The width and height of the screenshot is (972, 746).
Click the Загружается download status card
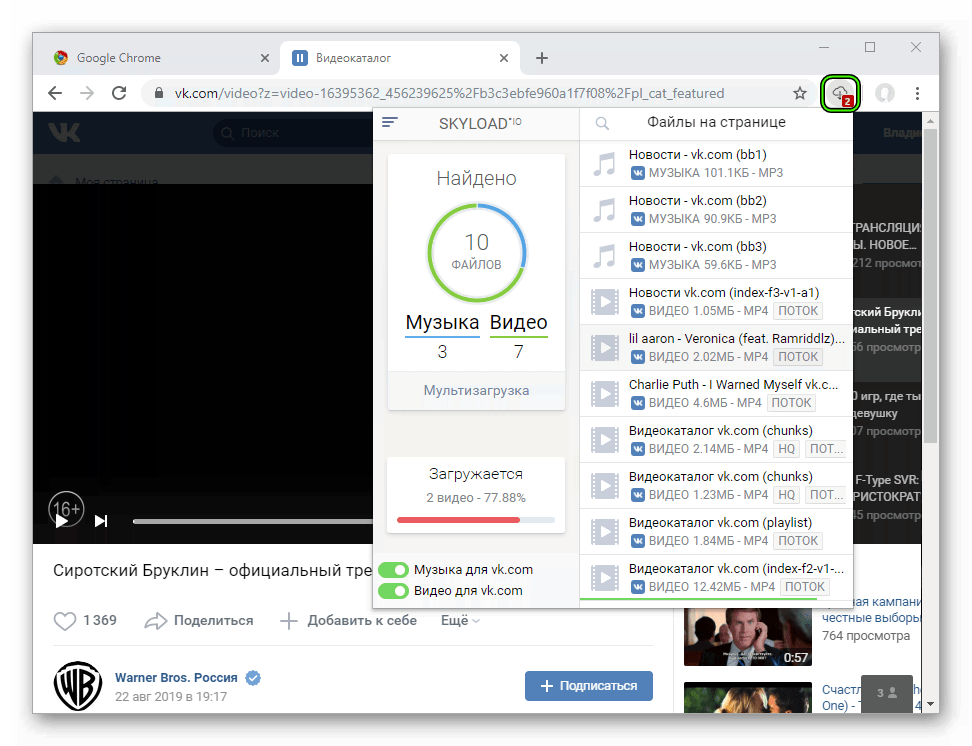click(476, 495)
